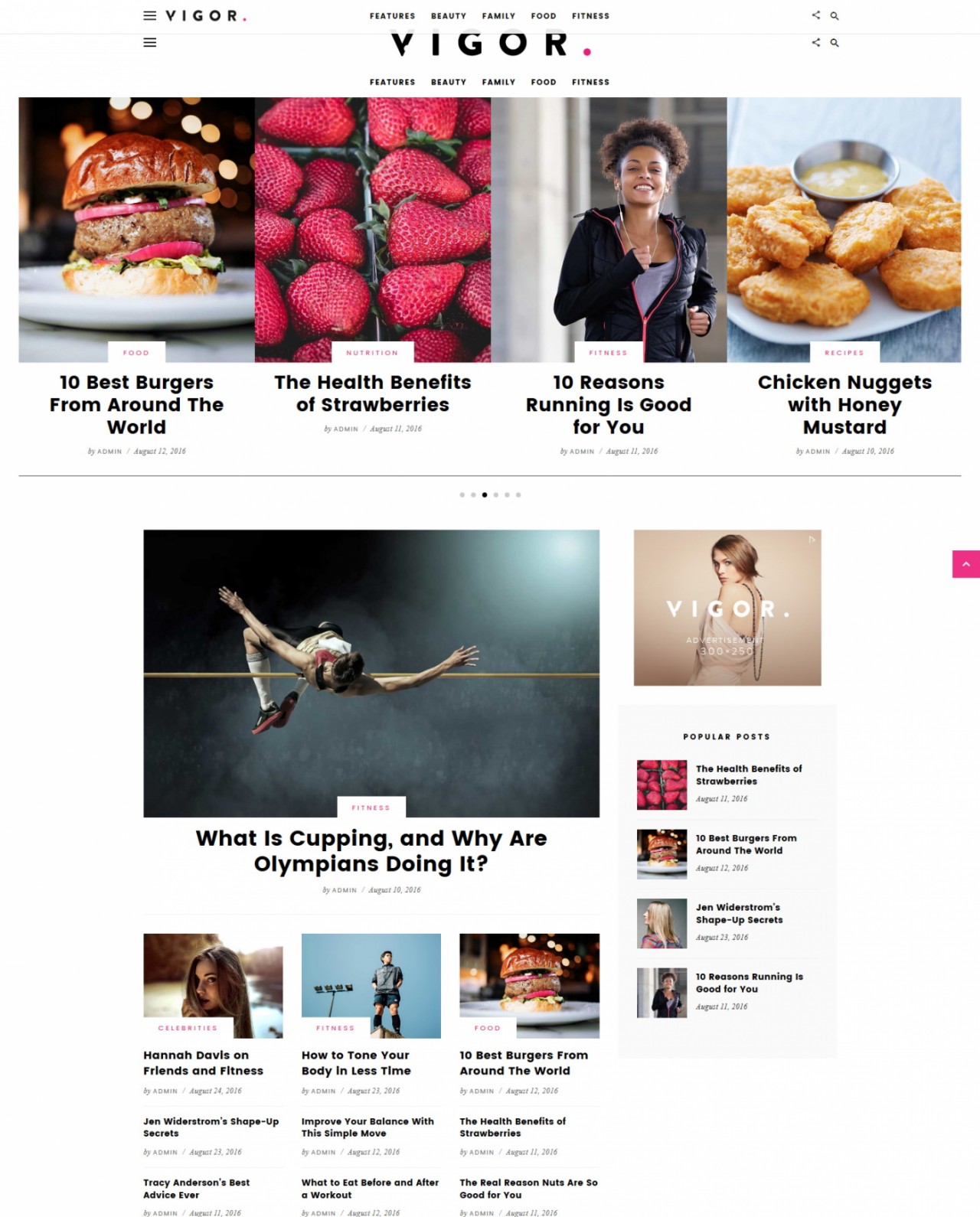Viewport: 980px width, 1217px height.
Task: Click the share icon beside large VIGOR logo
Action: pyautogui.click(x=816, y=43)
